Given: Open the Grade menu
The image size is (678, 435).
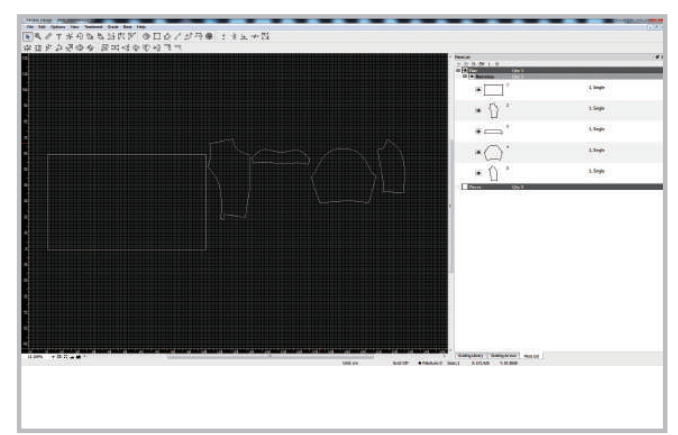Looking at the screenshot, I should coord(113,27).
